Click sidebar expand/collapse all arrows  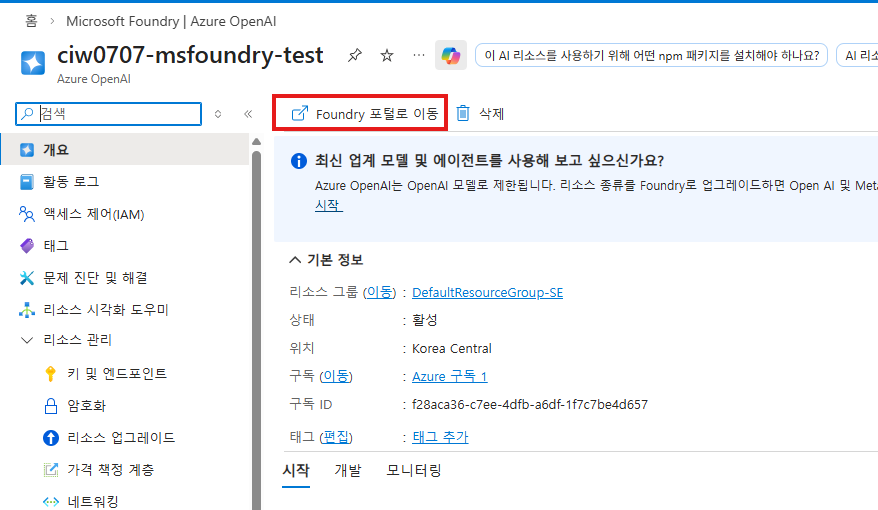[219, 114]
